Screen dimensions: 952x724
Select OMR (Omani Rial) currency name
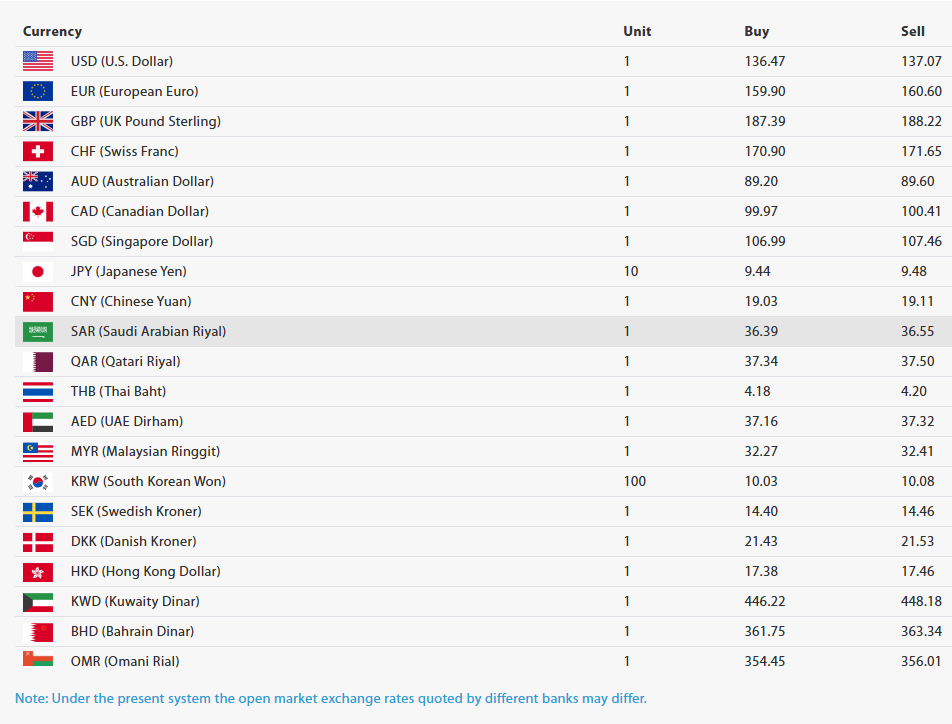(x=125, y=661)
